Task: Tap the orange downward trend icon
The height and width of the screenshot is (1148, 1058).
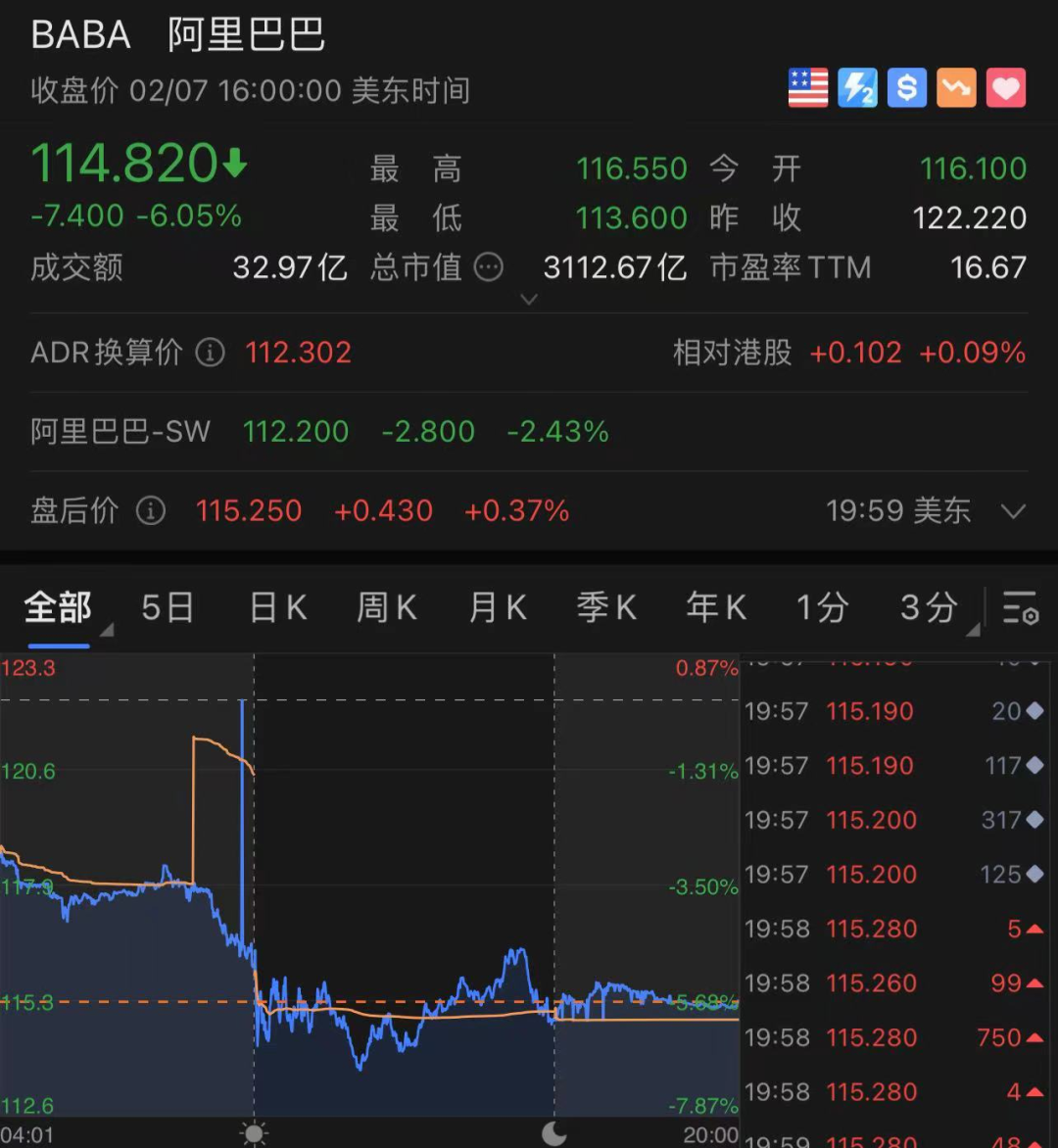Action: tap(957, 88)
